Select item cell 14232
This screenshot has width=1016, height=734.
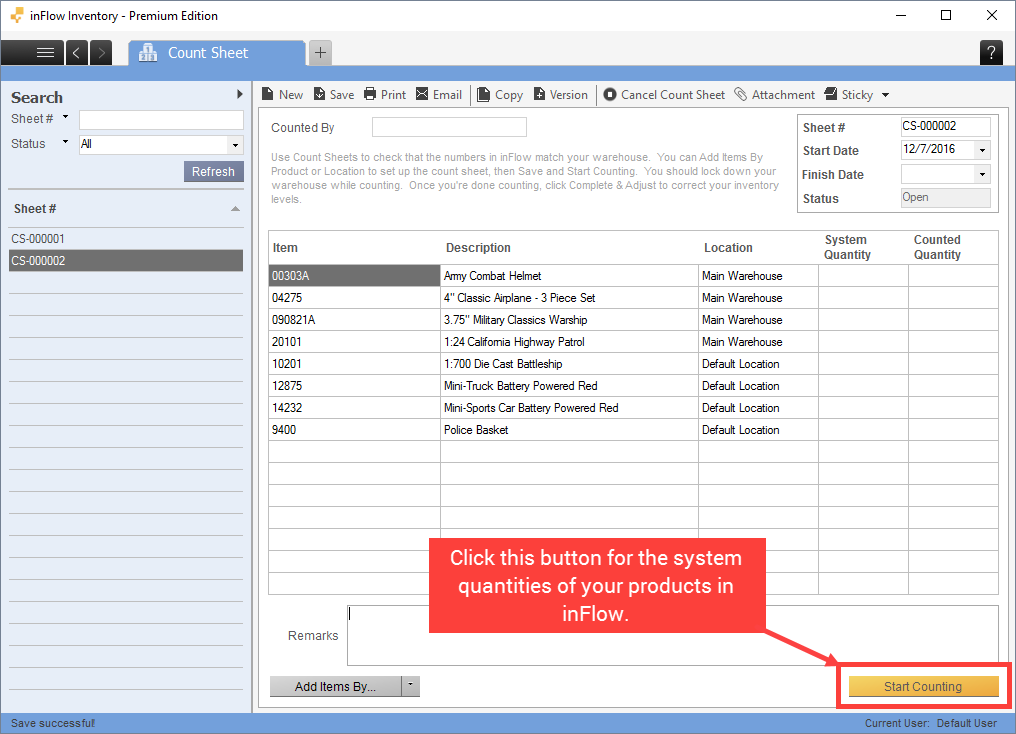[354, 407]
